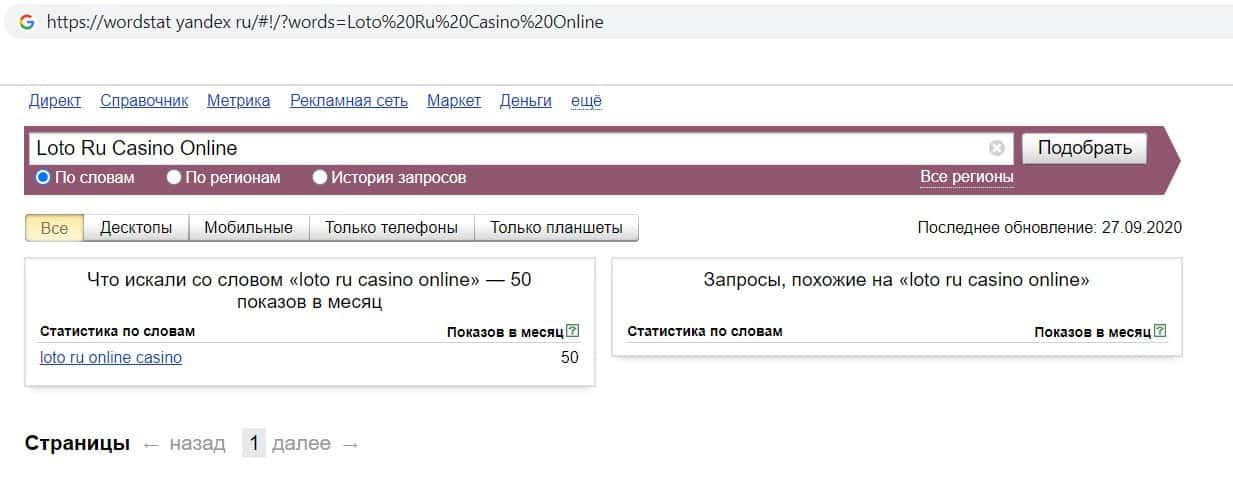1233x483 pixels.
Task: Click the "Loto Ru Casino Online" search field
Action: pos(500,149)
